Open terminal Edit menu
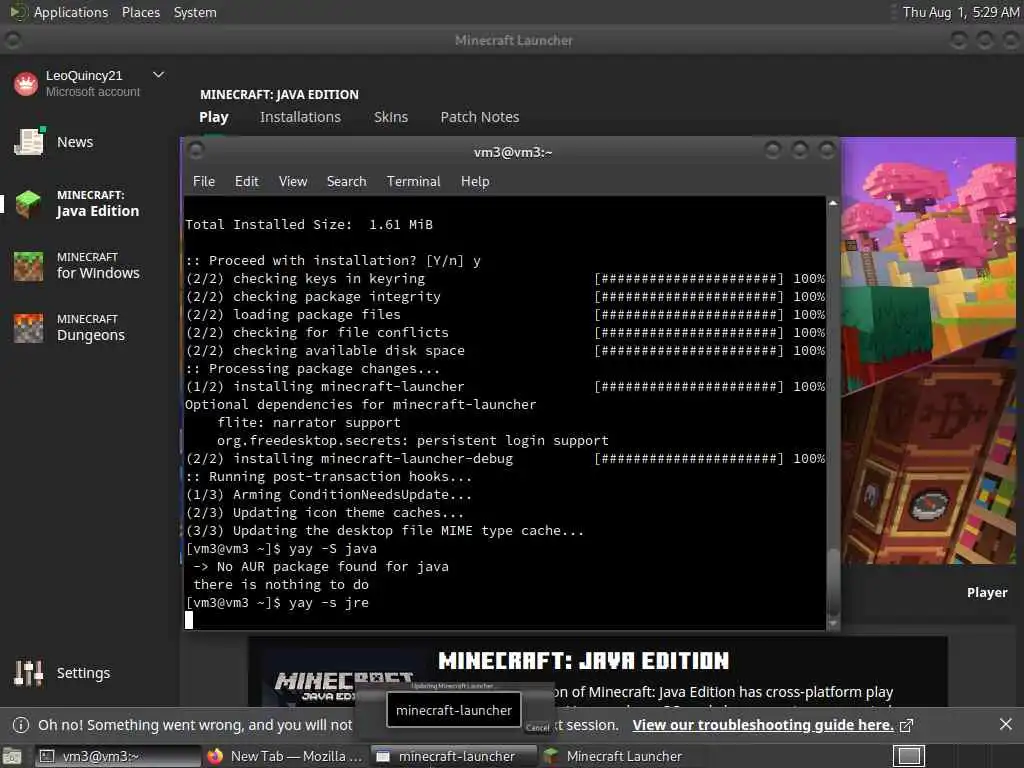Viewport: 1024px width, 768px height. (246, 181)
